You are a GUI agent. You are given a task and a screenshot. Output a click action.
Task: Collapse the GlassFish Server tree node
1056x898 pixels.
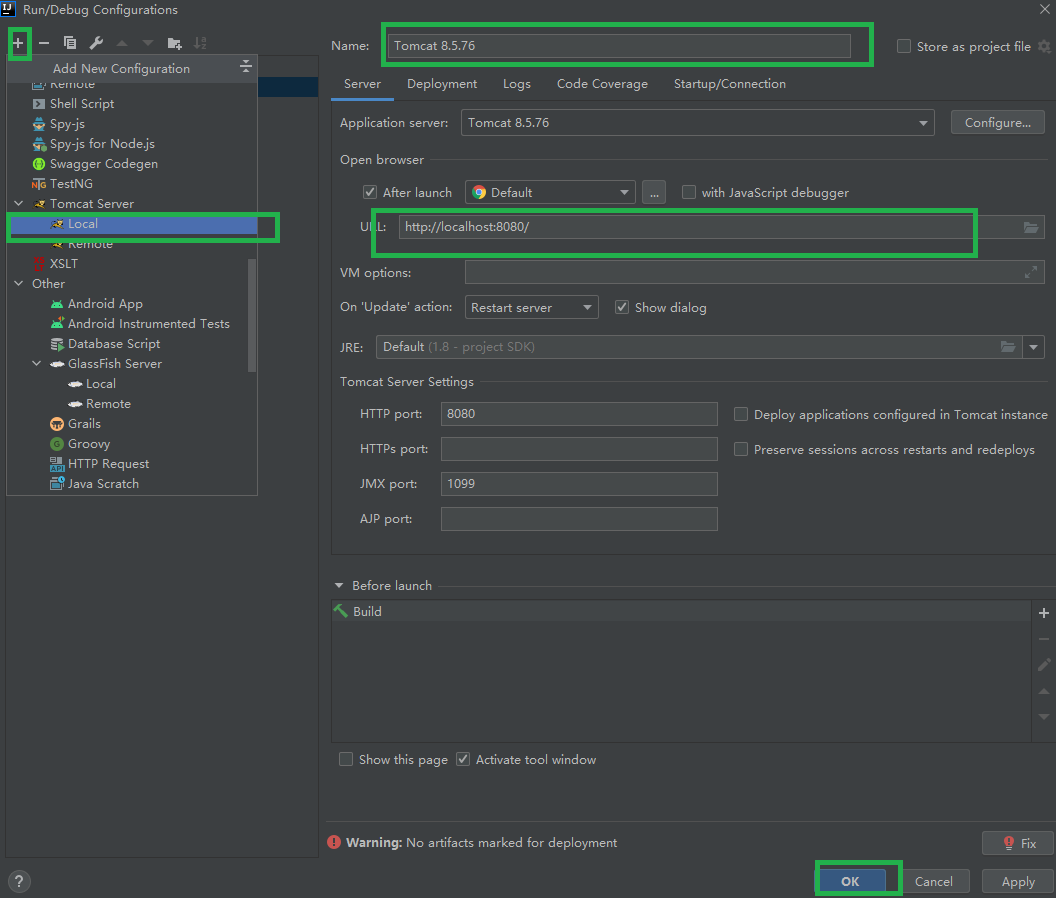37,364
